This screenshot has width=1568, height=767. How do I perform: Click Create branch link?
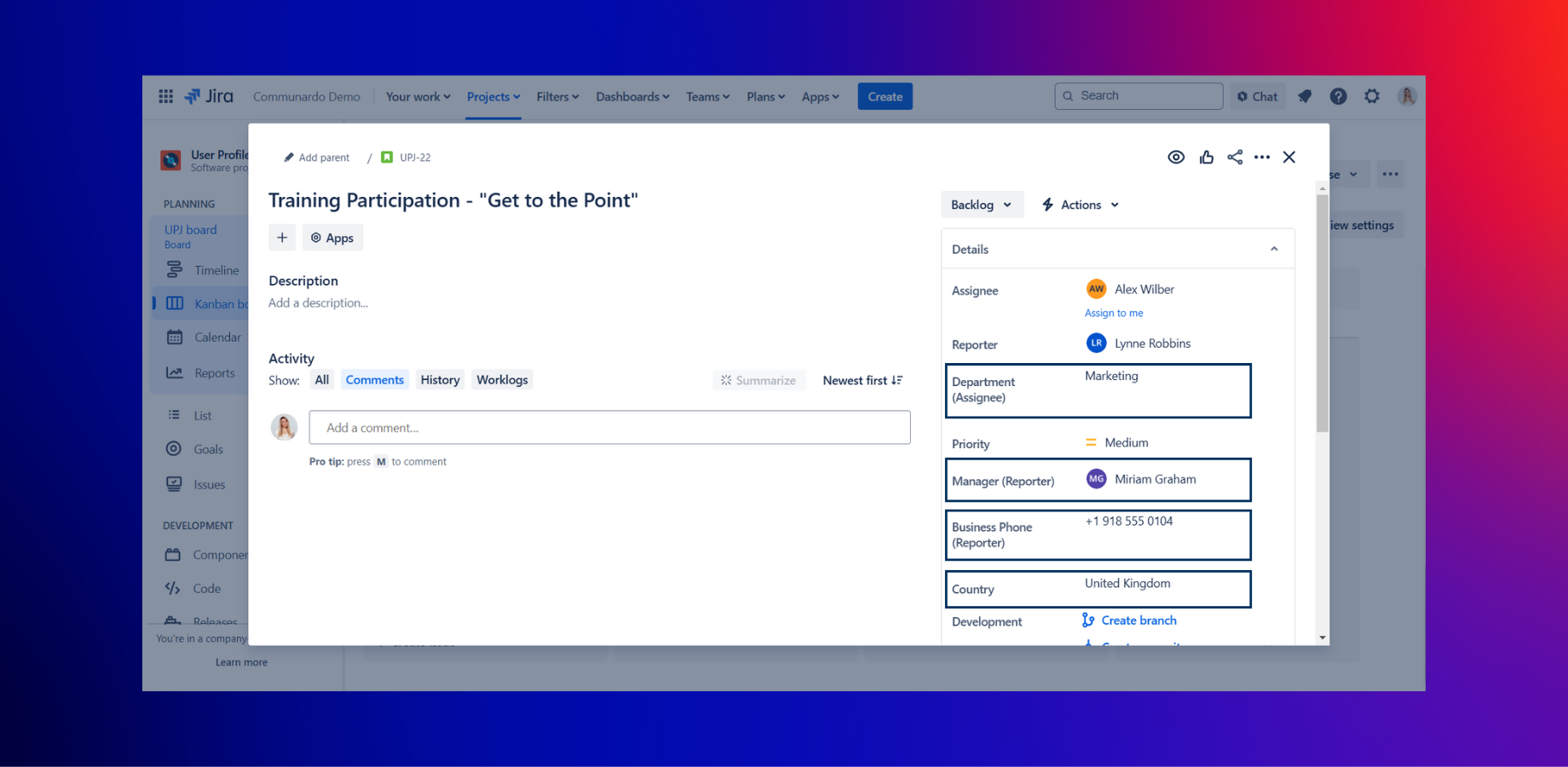coord(1139,620)
